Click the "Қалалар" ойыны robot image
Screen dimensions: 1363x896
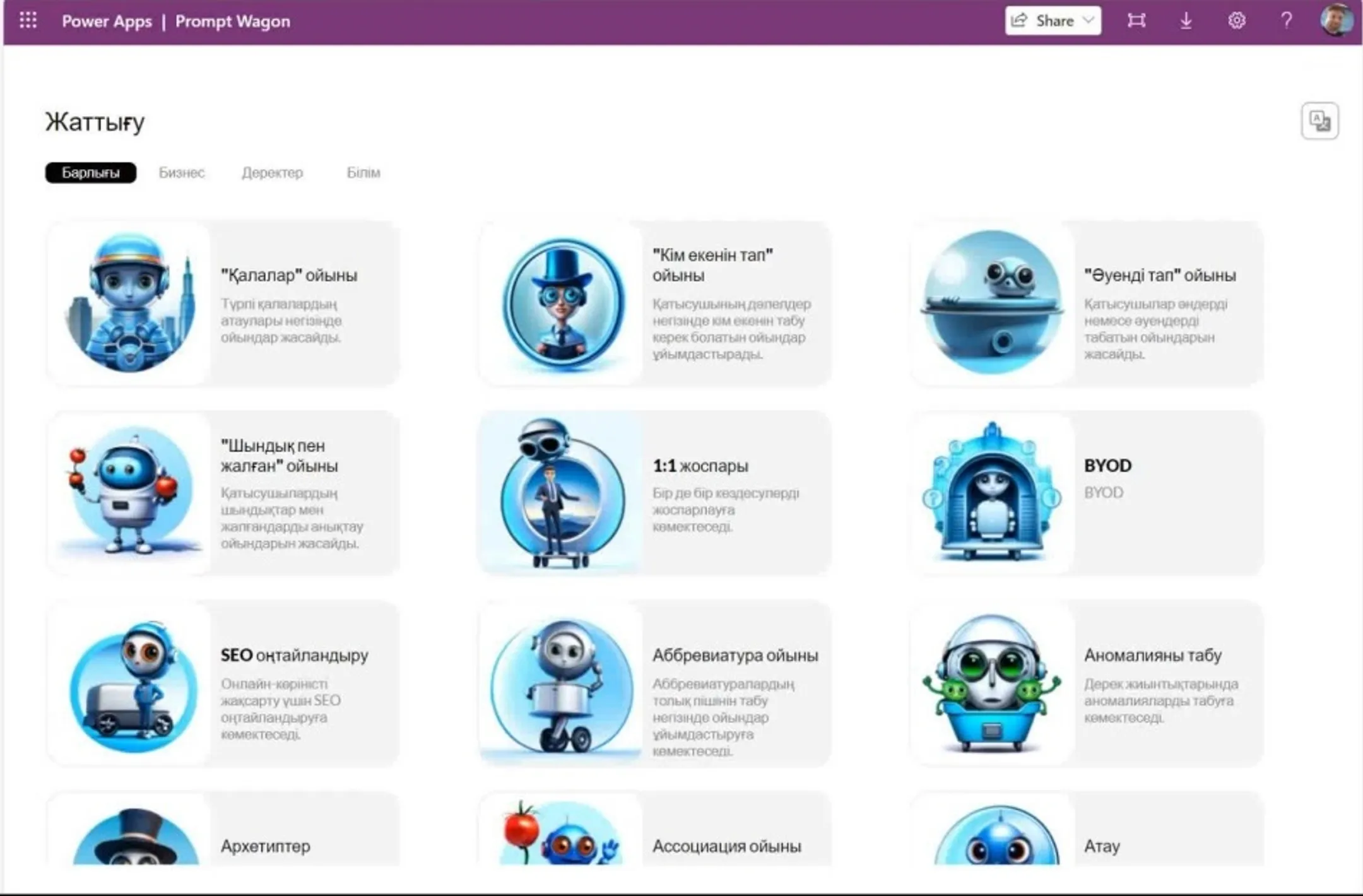[x=130, y=303]
